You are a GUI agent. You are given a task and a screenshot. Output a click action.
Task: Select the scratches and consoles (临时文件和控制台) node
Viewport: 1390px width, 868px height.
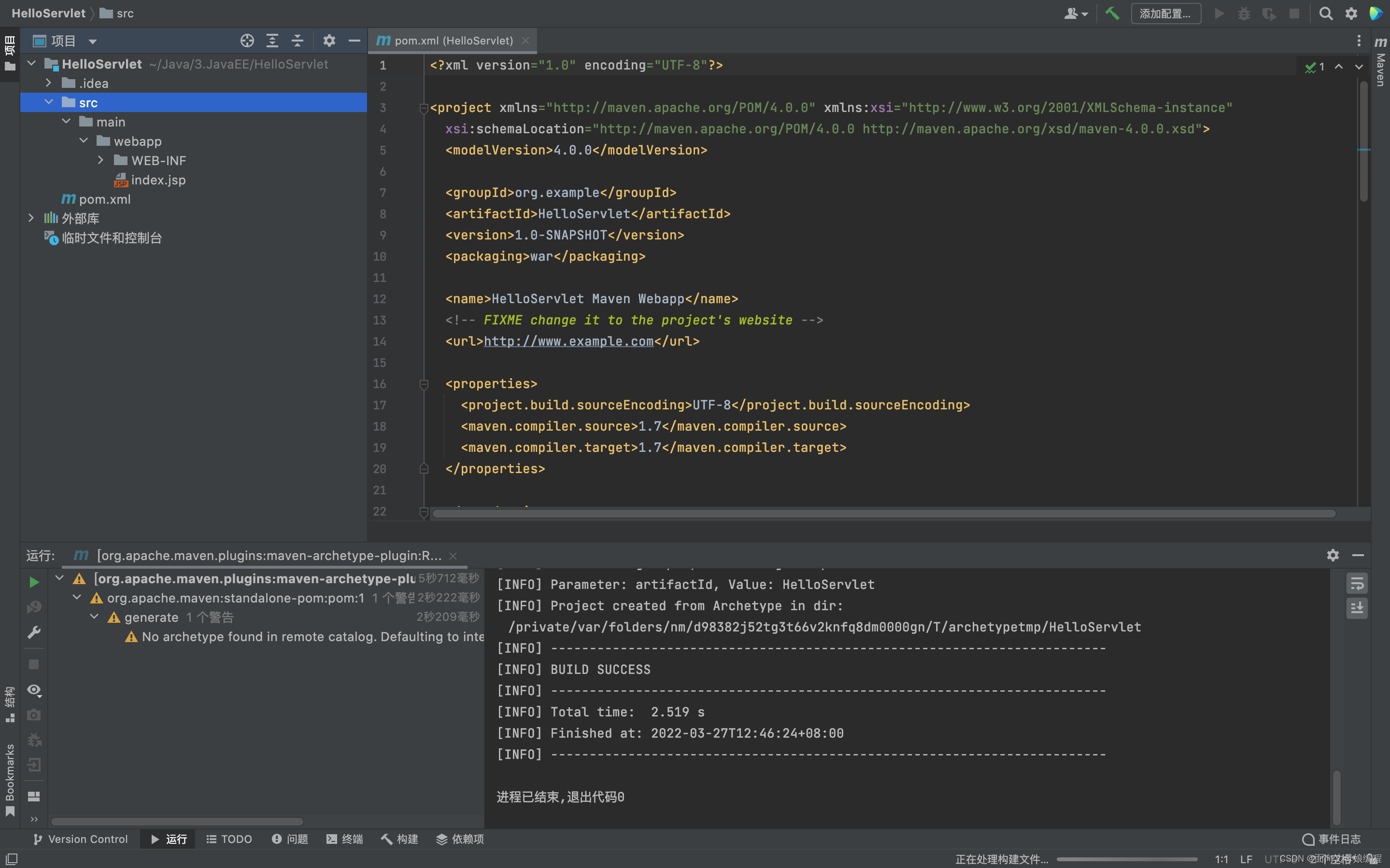103,238
